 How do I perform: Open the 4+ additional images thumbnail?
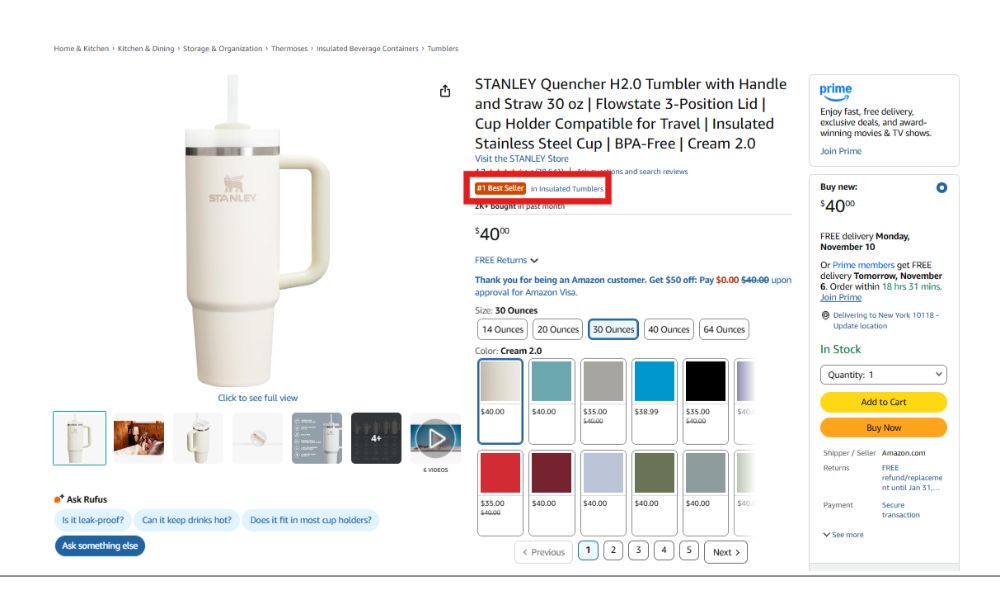[375, 437]
